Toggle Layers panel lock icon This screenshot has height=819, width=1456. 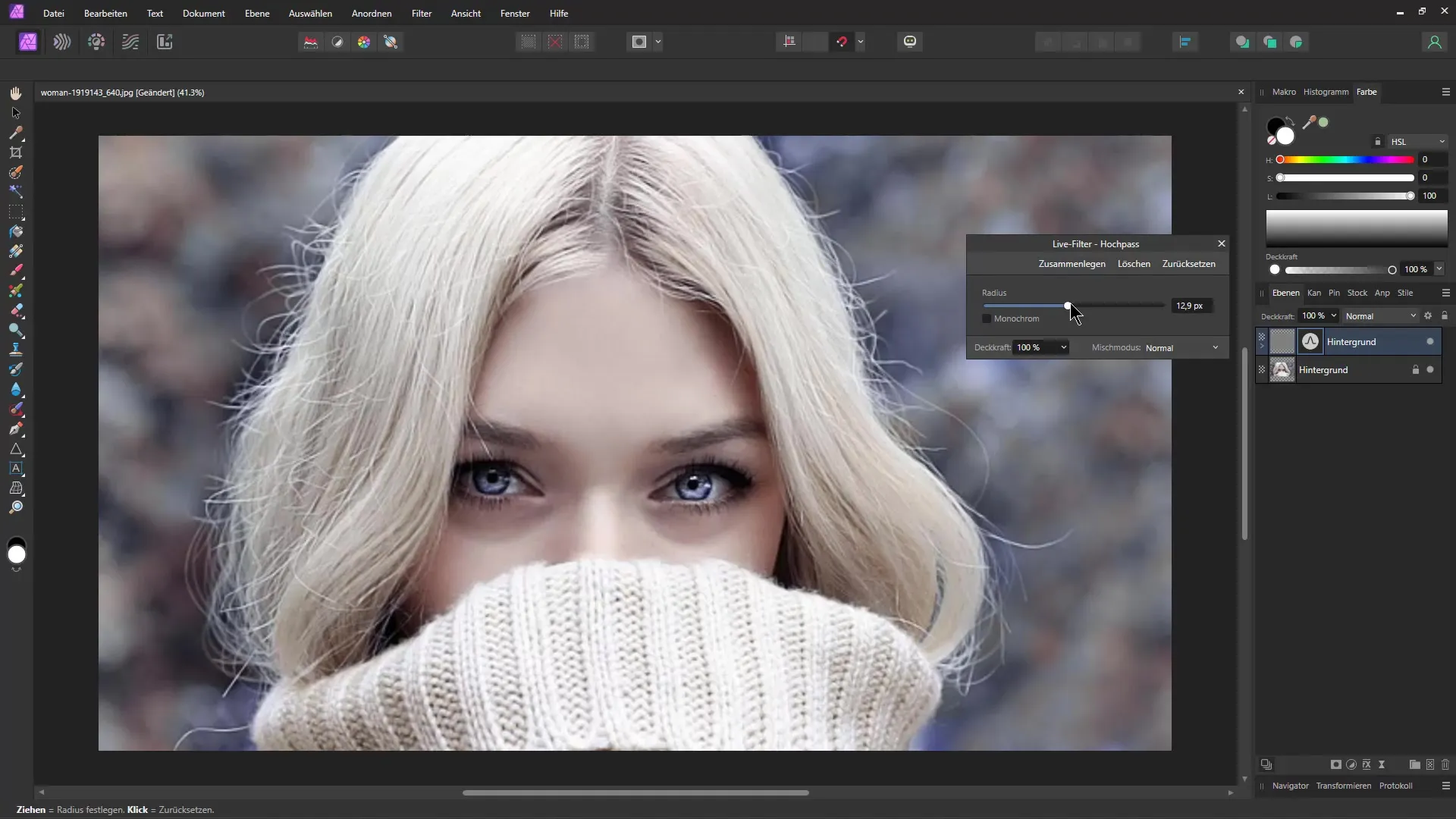click(x=1445, y=315)
